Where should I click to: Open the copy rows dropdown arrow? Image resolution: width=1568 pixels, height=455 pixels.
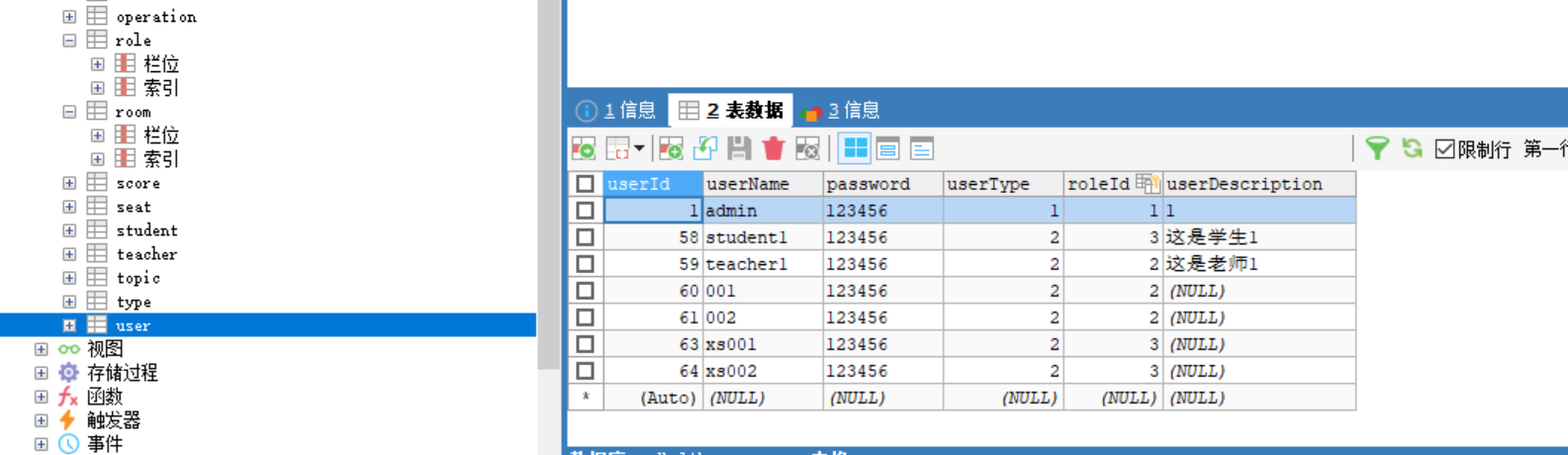point(639,148)
